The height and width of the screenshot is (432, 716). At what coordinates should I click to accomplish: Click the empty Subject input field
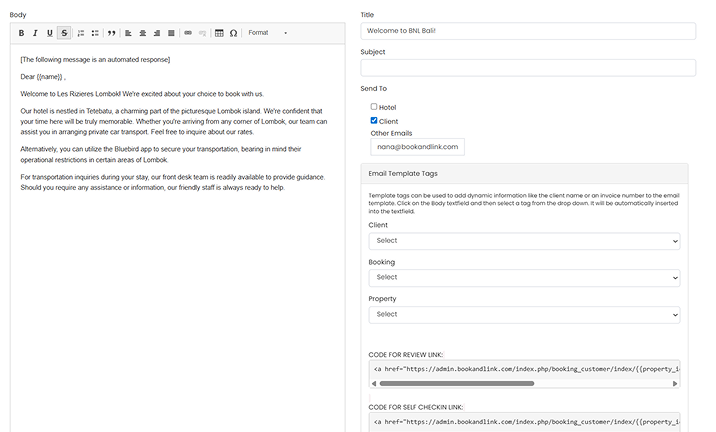pyautogui.click(x=528, y=68)
